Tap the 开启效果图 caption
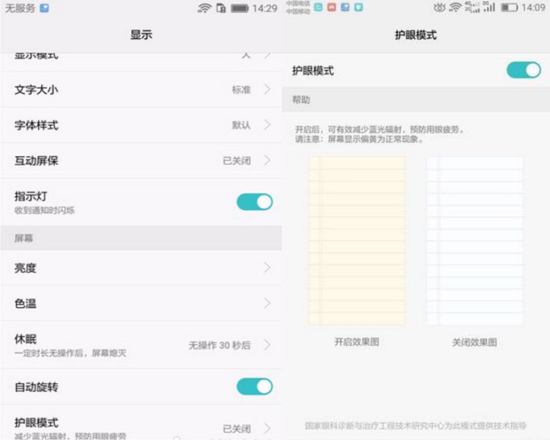This screenshot has width=550, height=440. tap(357, 342)
